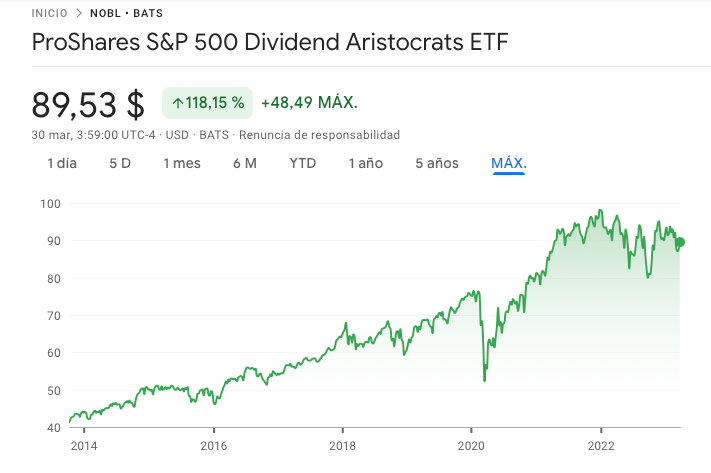Viewport: 711px width, 473px height.
Task: Click the green up arrow in percentage badge
Action: tap(177, 103)
